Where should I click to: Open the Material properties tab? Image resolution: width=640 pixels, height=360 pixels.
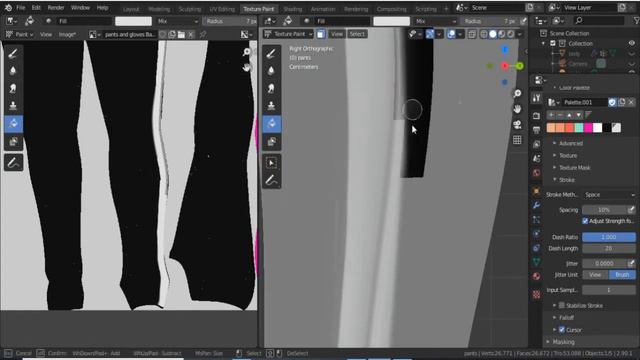(x=536, y=276)
